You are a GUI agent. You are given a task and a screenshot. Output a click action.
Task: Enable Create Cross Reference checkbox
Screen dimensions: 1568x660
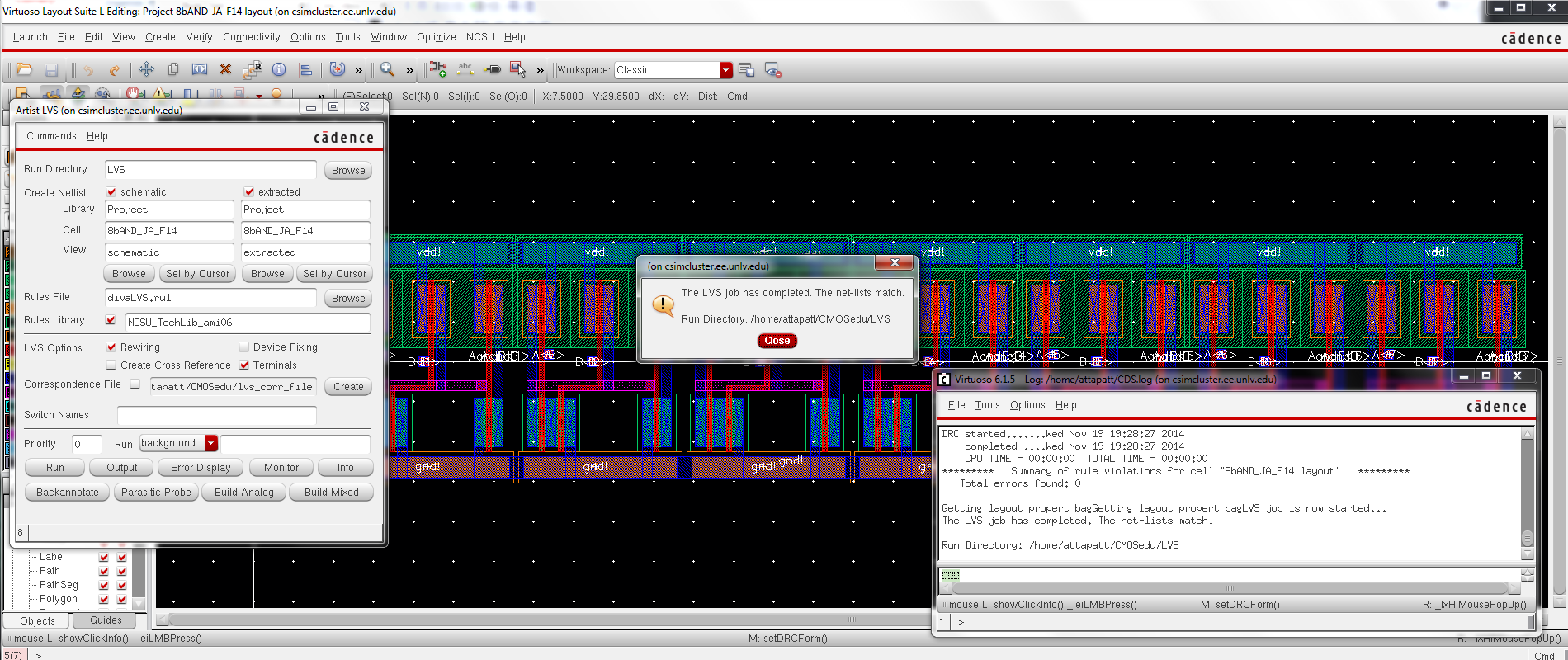tap(111, 365)
